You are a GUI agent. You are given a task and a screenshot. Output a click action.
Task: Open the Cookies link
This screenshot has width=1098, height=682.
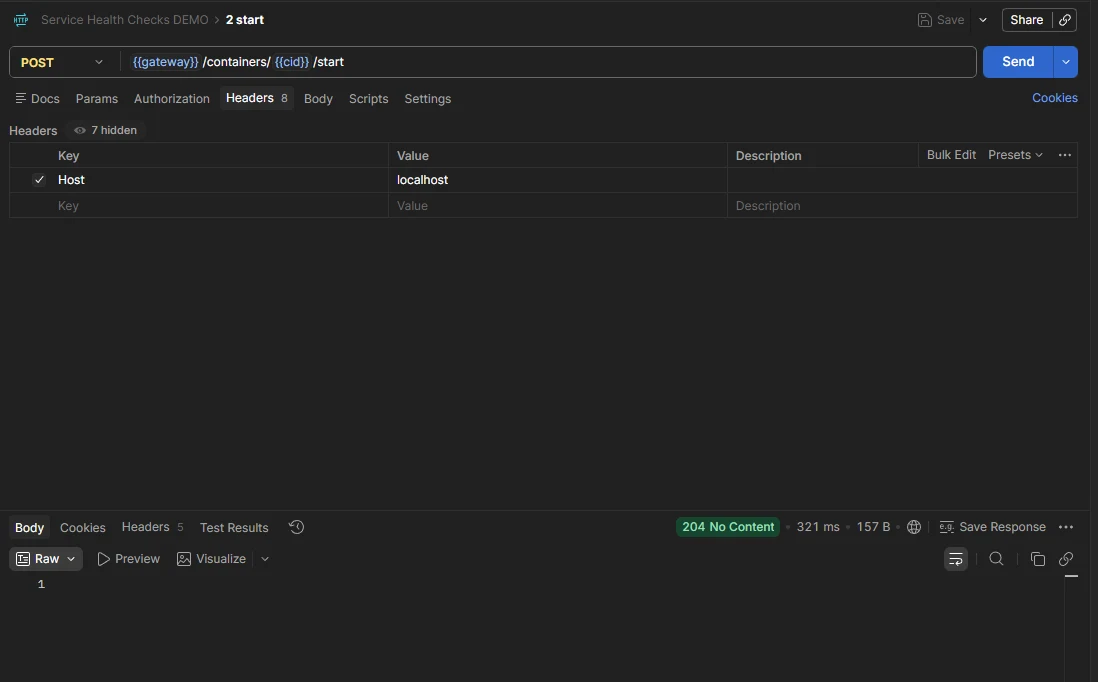[x=1055, y=98]
